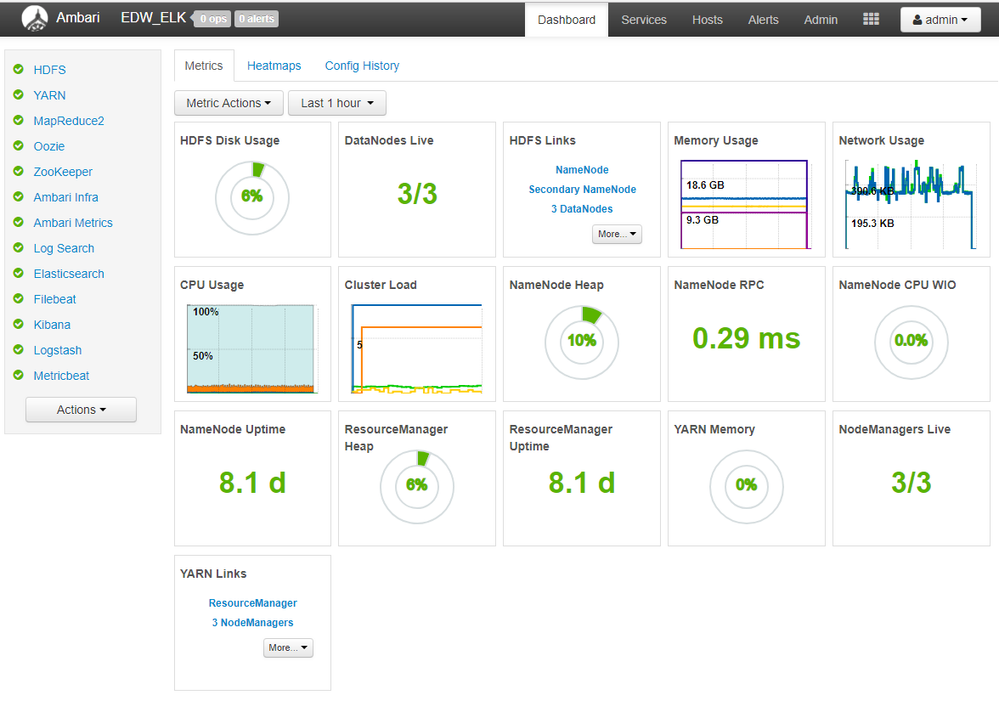Open the Config History tab
The image size is (999, 702).
[362, 66]
